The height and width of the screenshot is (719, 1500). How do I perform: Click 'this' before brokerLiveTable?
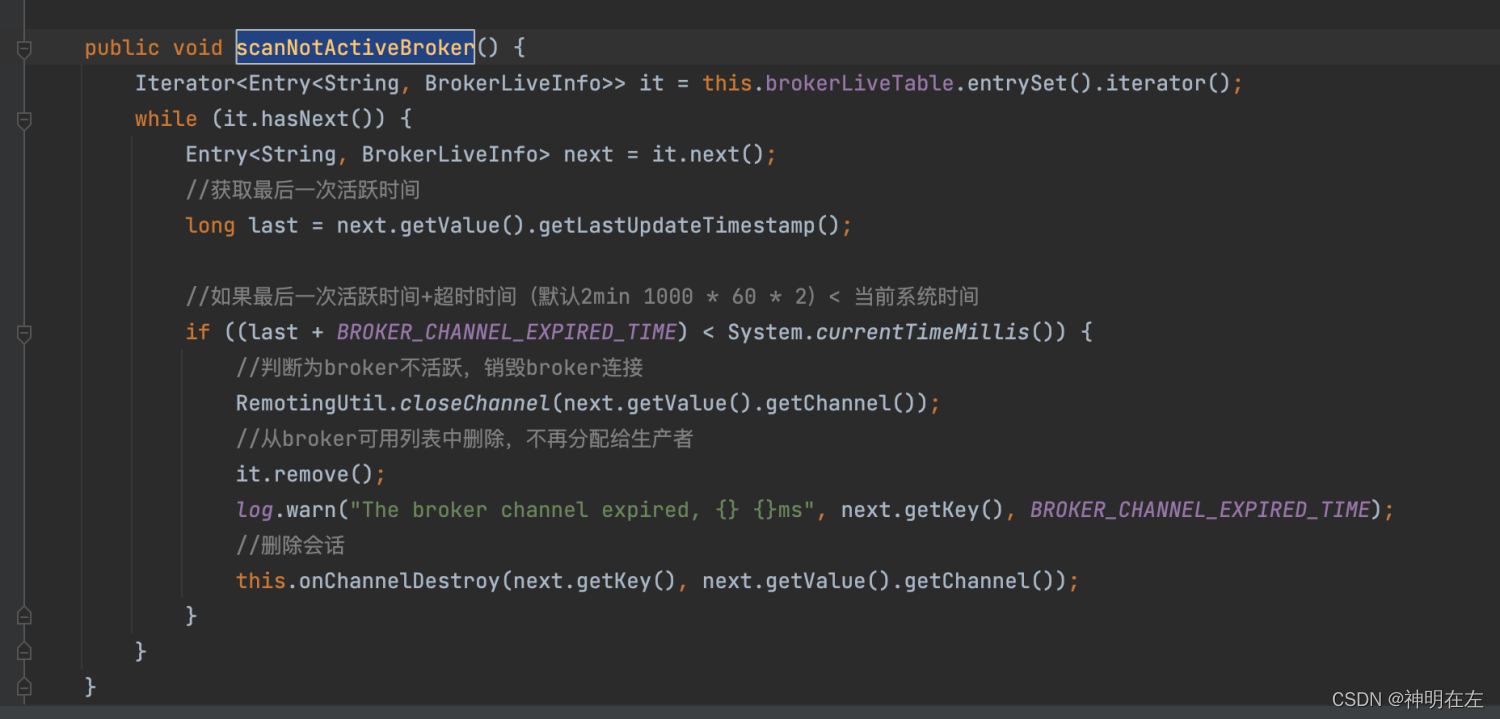pos(727,83)
